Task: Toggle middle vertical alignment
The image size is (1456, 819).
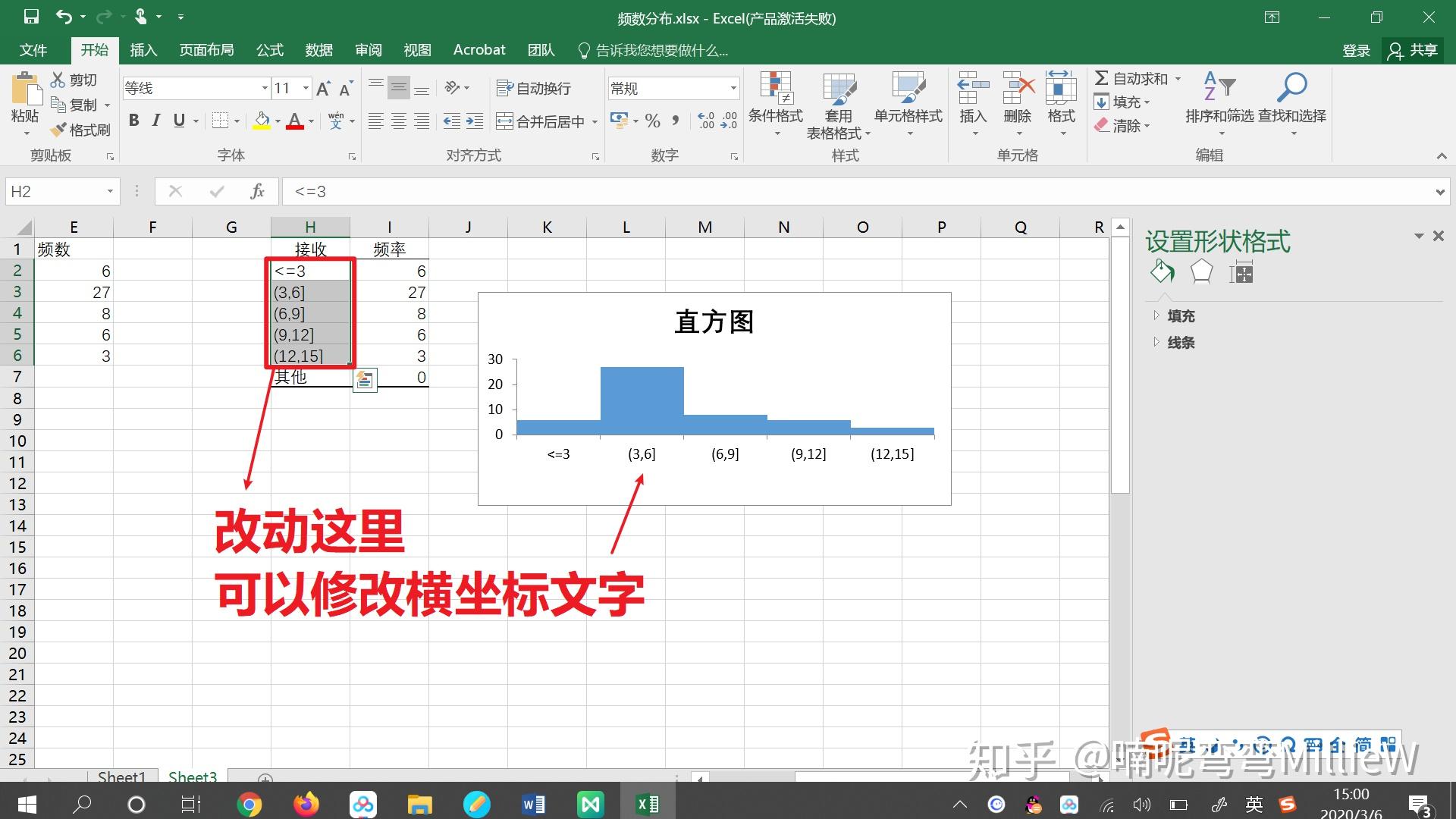Action: [x=398, y=88]
